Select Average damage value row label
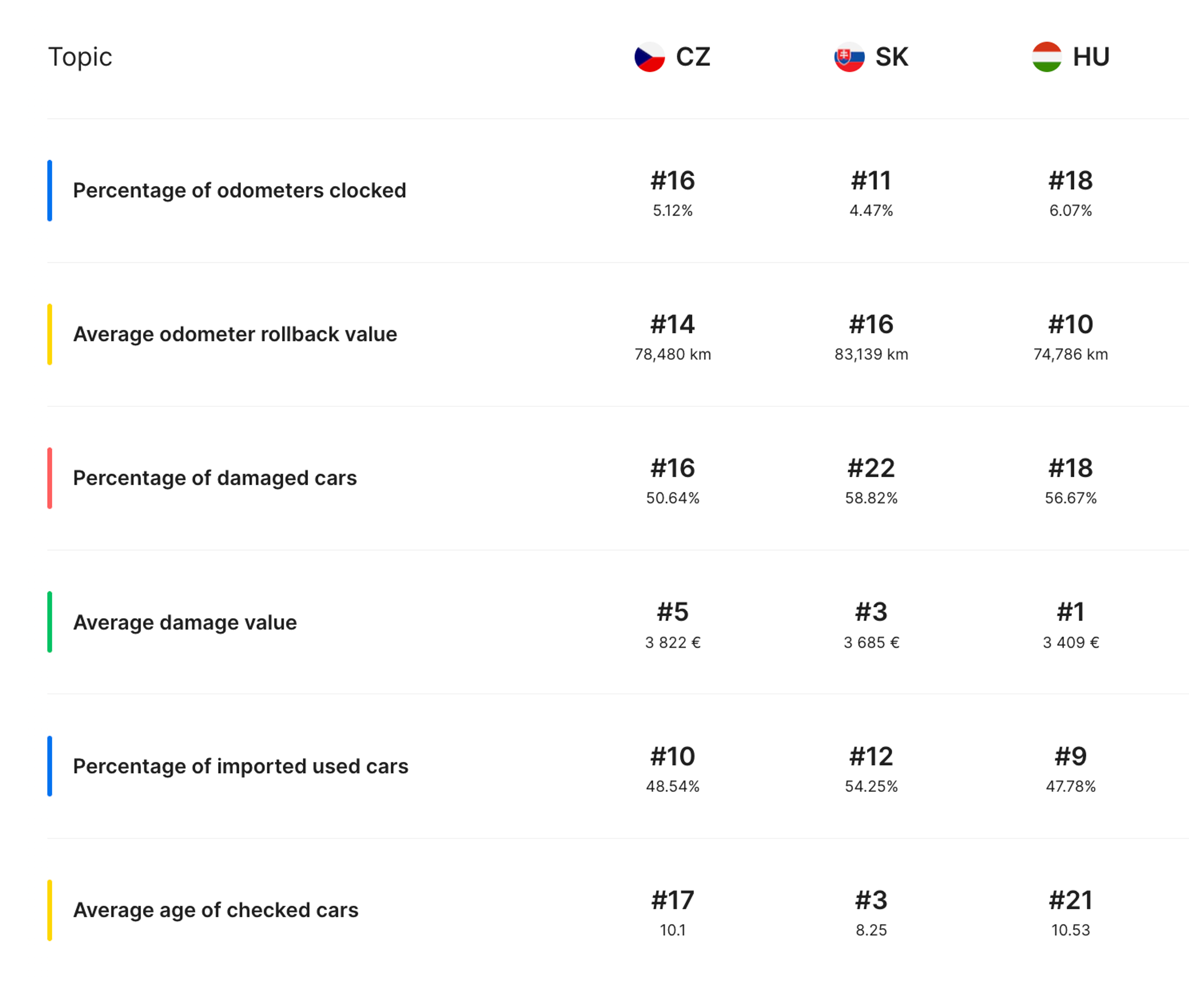Screen dimensions: 1189x1008 click(x=185, y=622)
